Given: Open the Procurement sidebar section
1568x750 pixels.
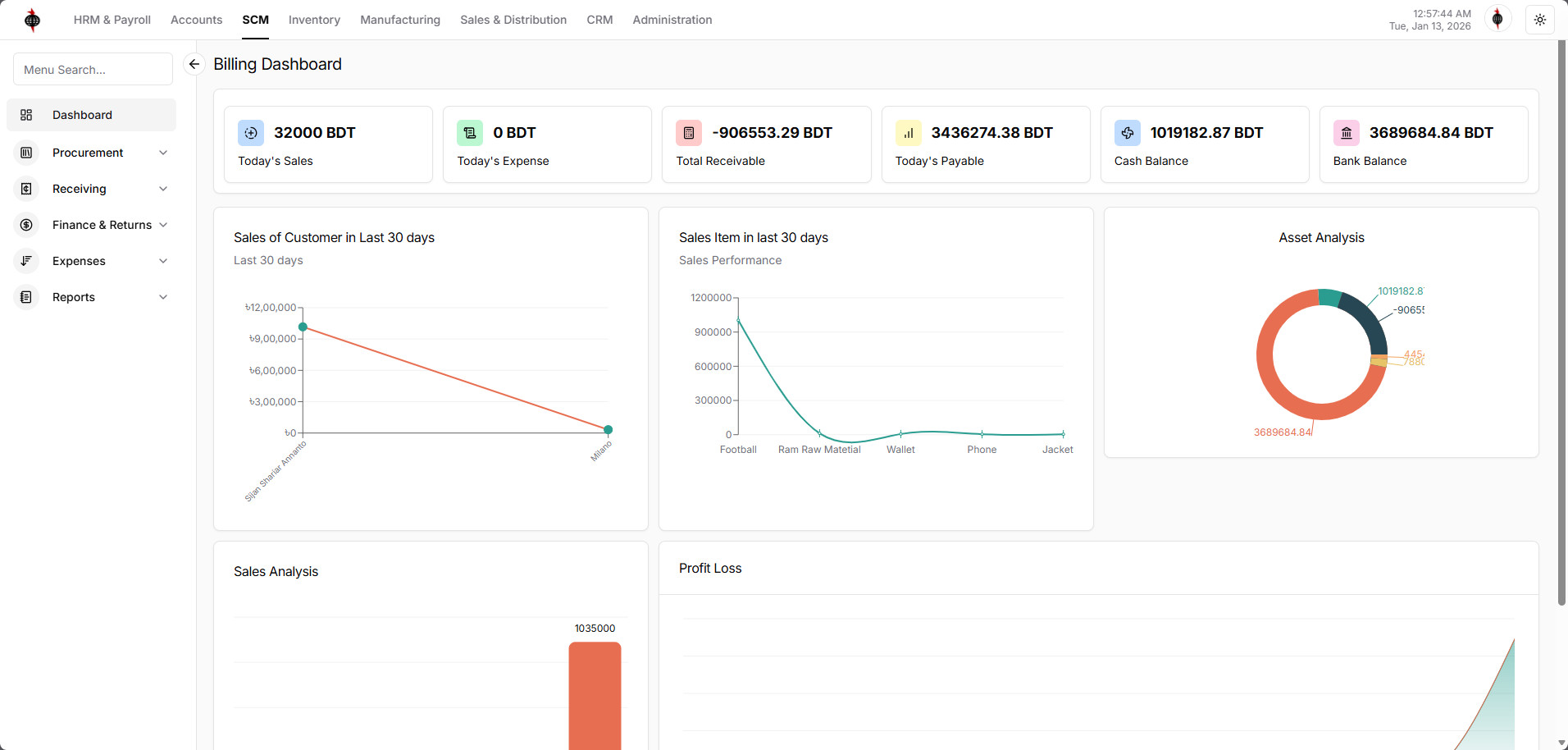Looking at the screenshot, I should [x=91, y=153].
